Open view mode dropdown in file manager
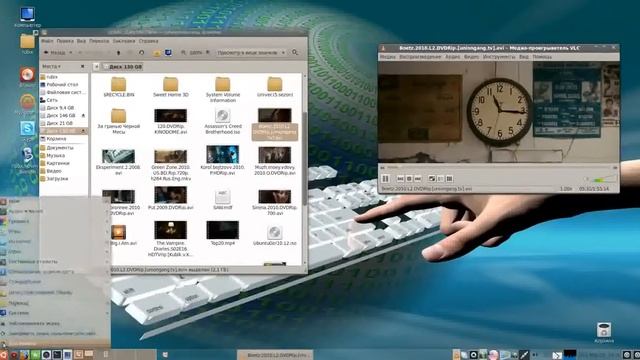 coord(251,53)
